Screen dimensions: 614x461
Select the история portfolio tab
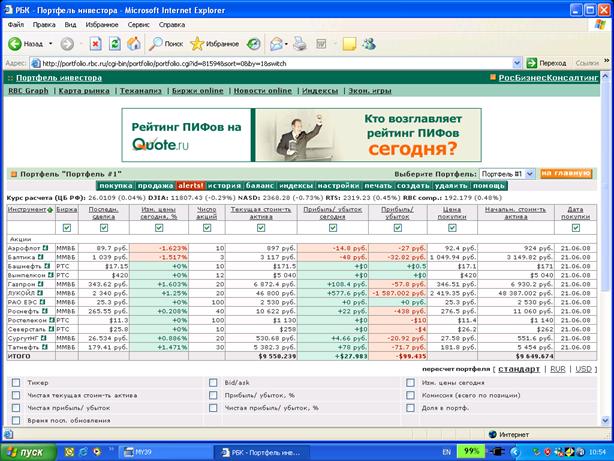224,186
